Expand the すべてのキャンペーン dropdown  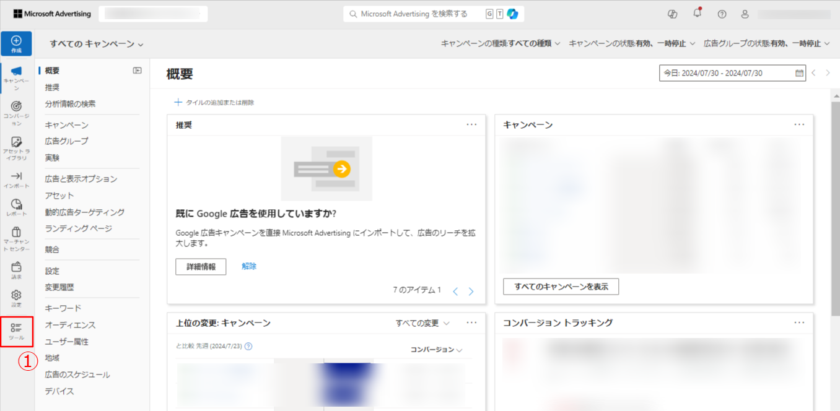pos(97,44)
